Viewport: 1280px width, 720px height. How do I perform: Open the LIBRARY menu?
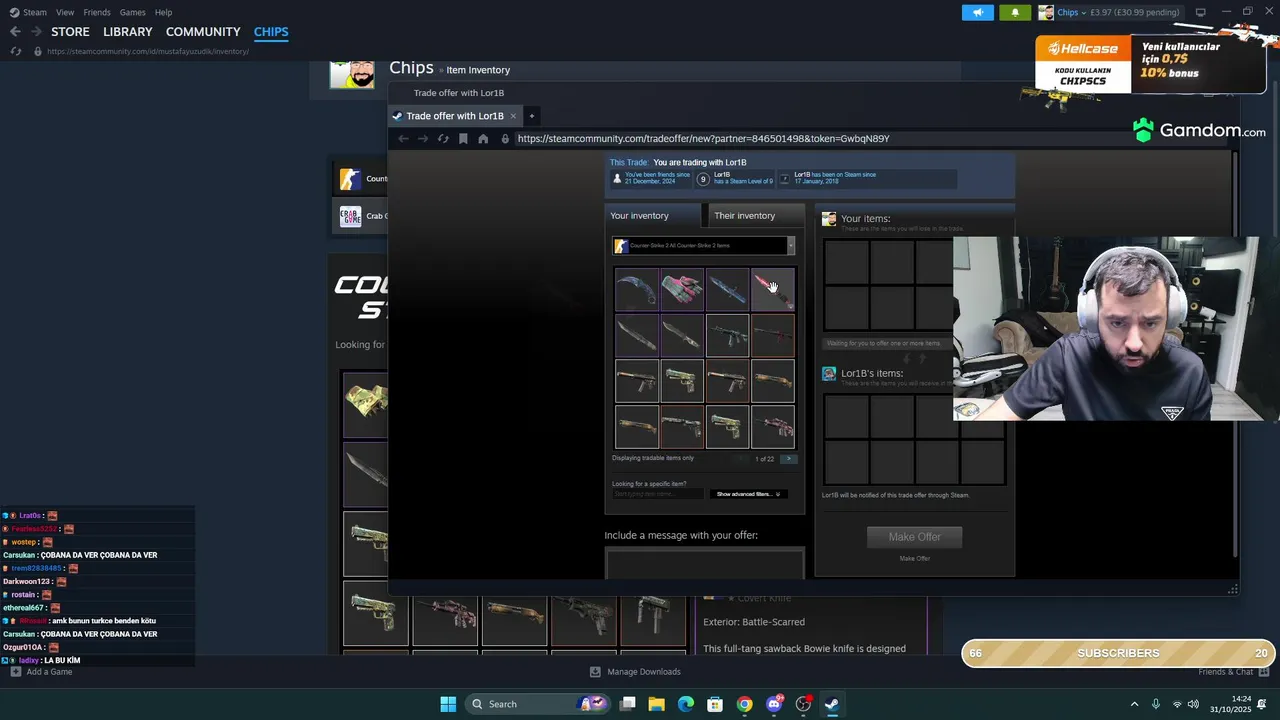(128, 32)
